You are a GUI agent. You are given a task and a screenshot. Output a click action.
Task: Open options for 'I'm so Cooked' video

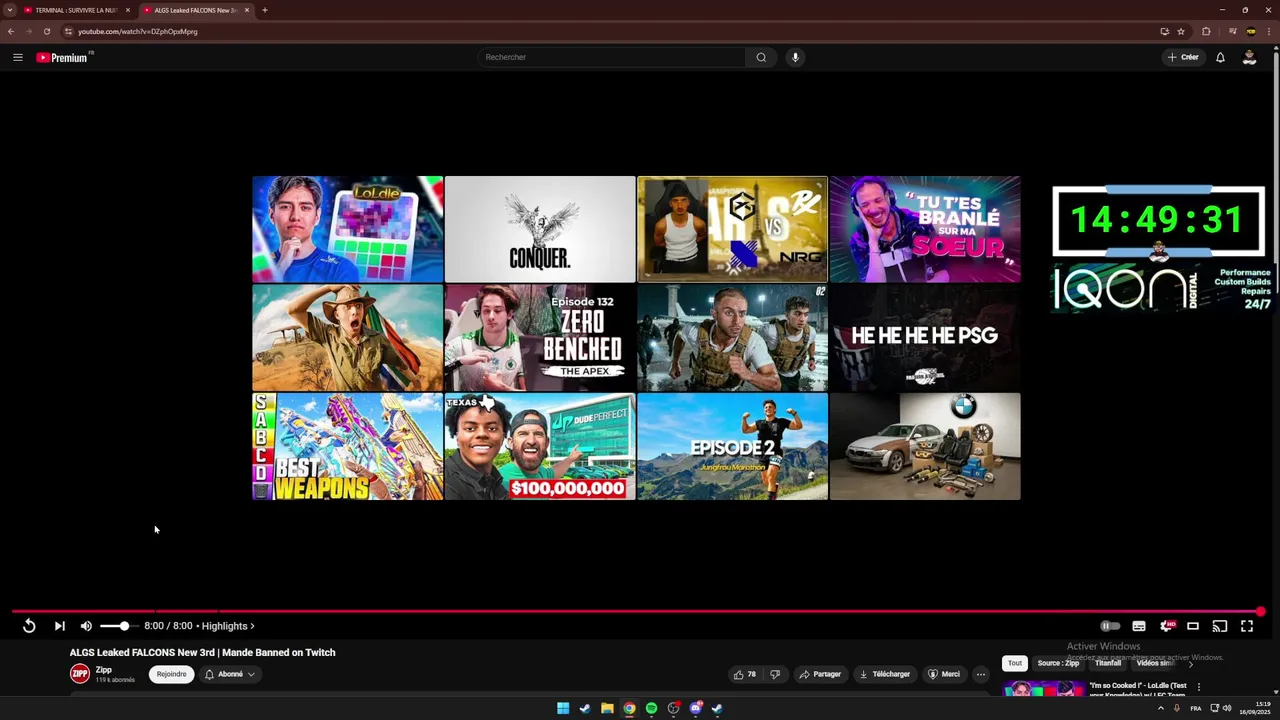tap(1198, 687)
